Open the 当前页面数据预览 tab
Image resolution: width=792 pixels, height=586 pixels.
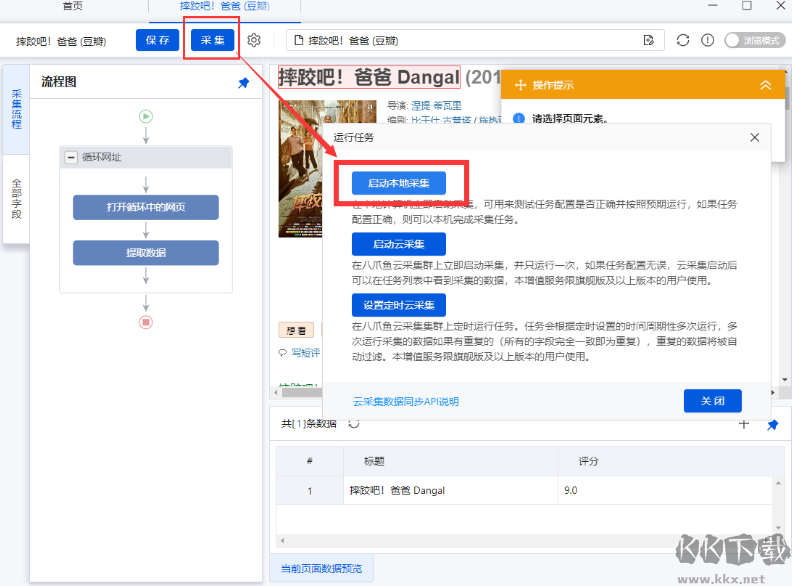click(x=321, y=568)
